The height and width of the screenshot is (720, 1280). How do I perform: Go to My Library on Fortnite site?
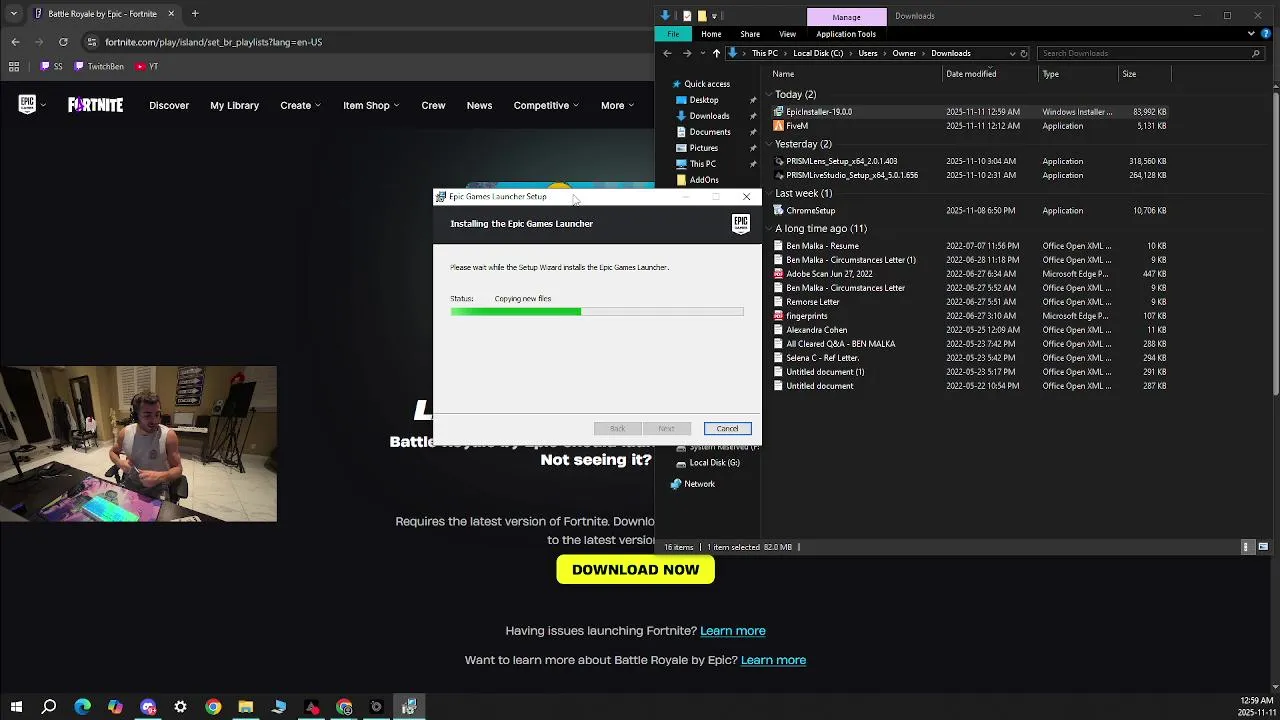(234, 105)
